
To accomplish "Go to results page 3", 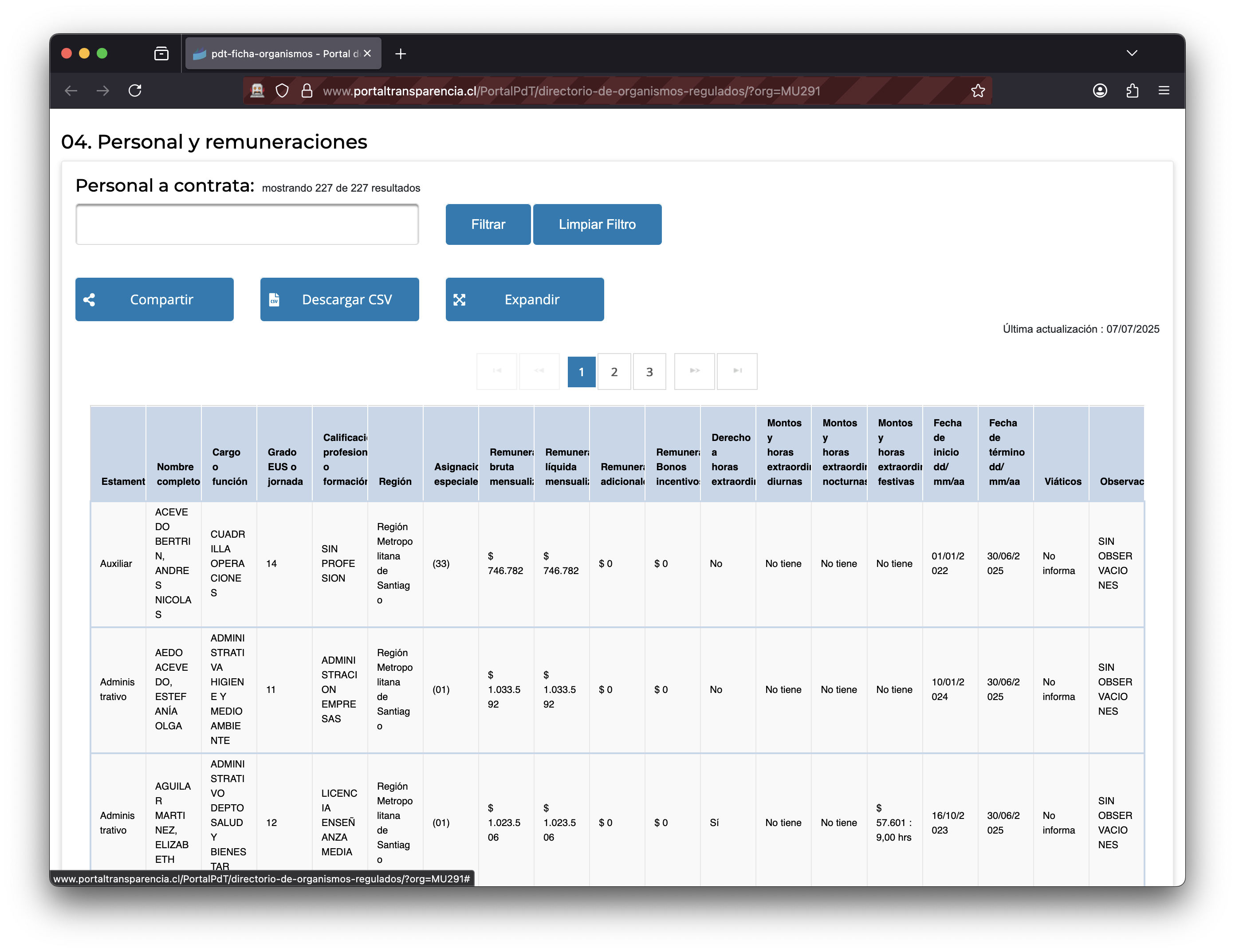I will [x=650, y=372].
